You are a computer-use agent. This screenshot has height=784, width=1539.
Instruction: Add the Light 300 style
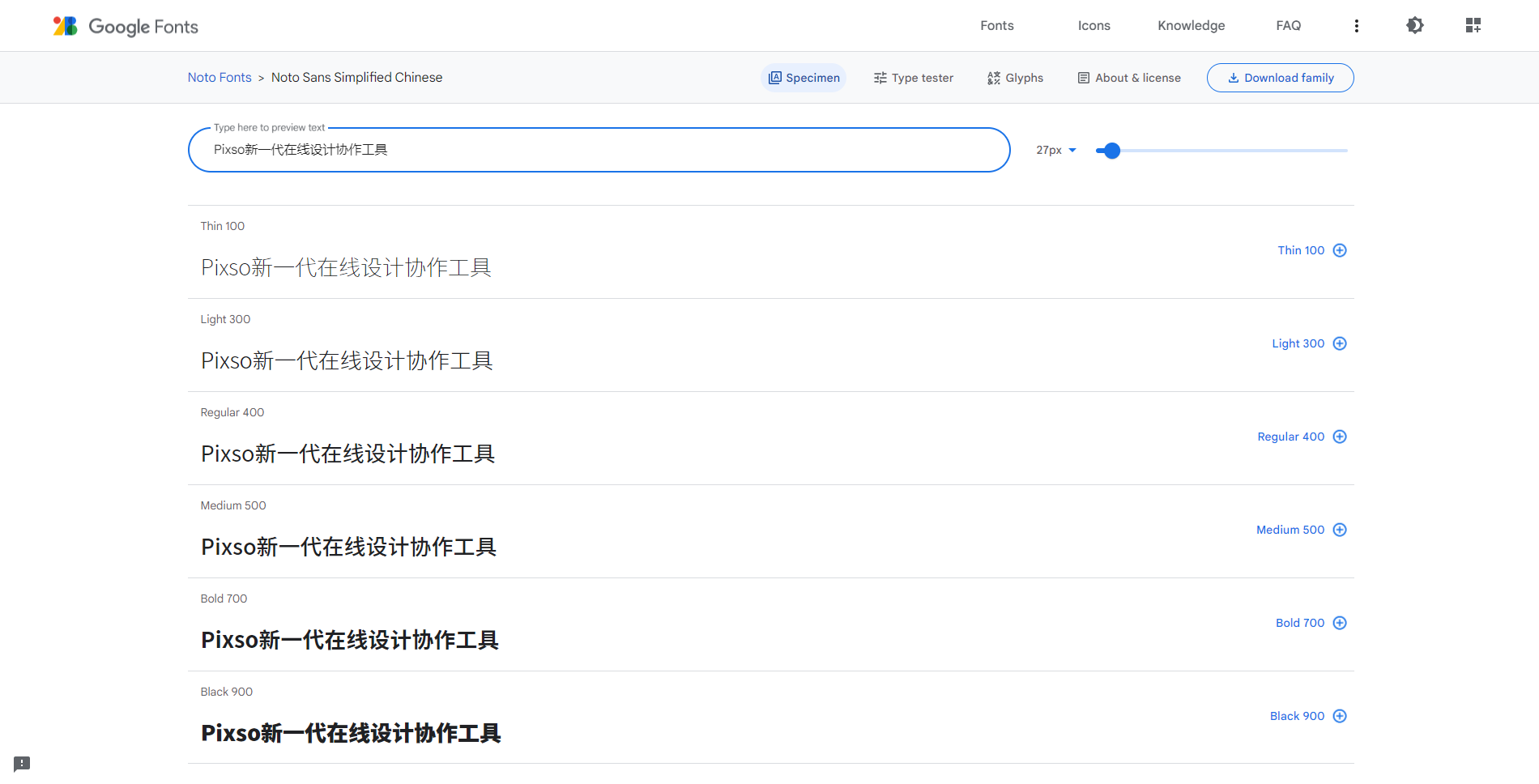click(1309, 343)
